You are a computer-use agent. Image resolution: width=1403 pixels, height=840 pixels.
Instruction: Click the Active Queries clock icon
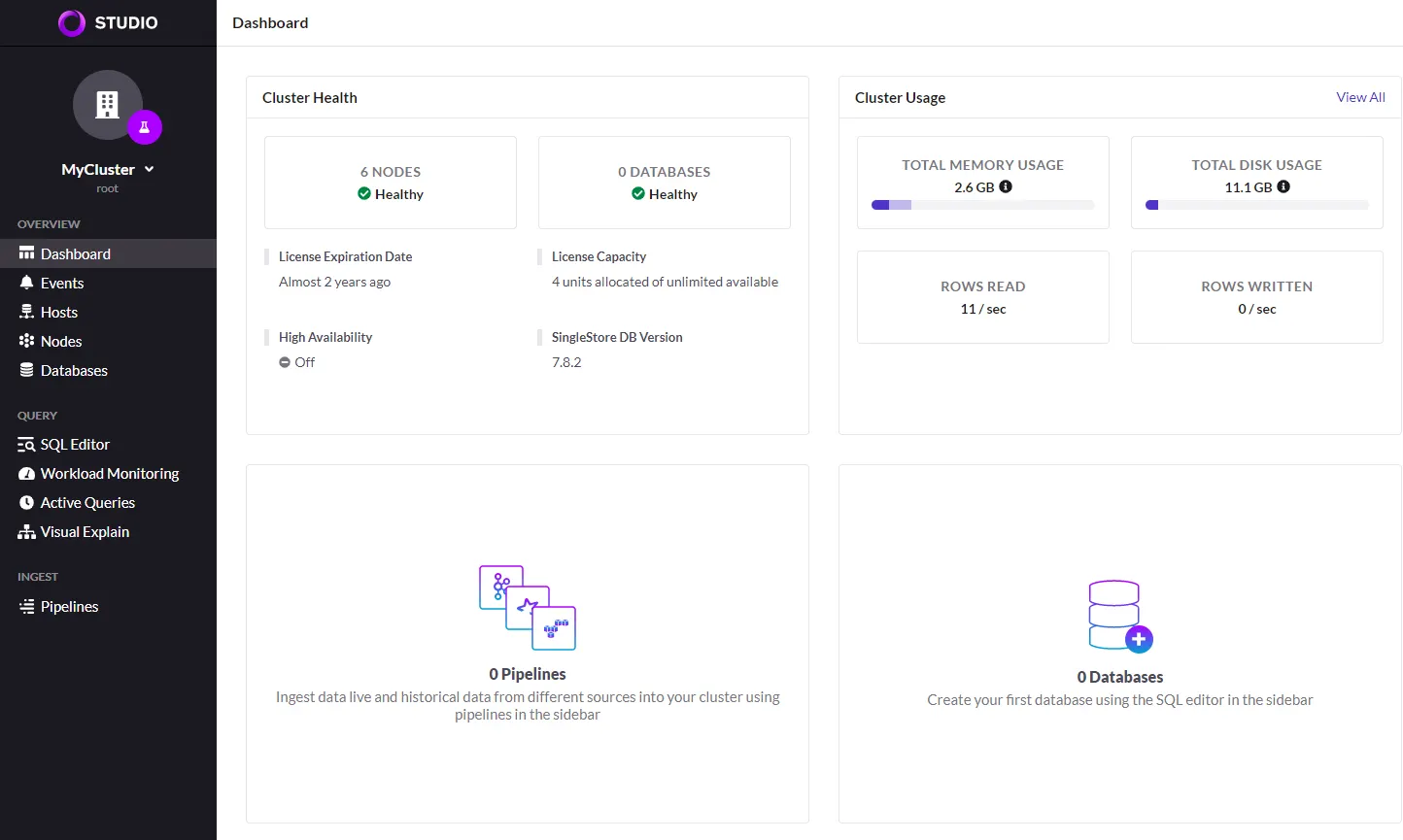click(26, 503)
